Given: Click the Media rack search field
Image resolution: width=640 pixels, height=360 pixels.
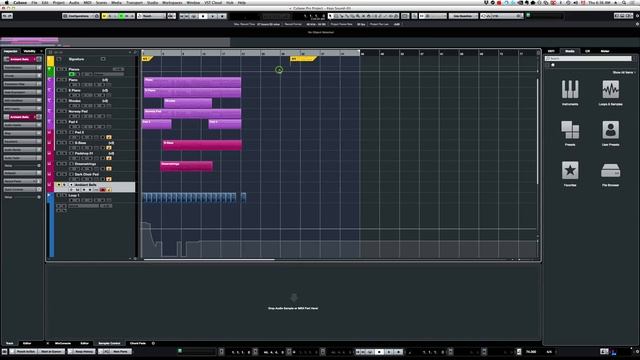Looking at the screenshot, I should pyautogui.click(x=589, y=59).
